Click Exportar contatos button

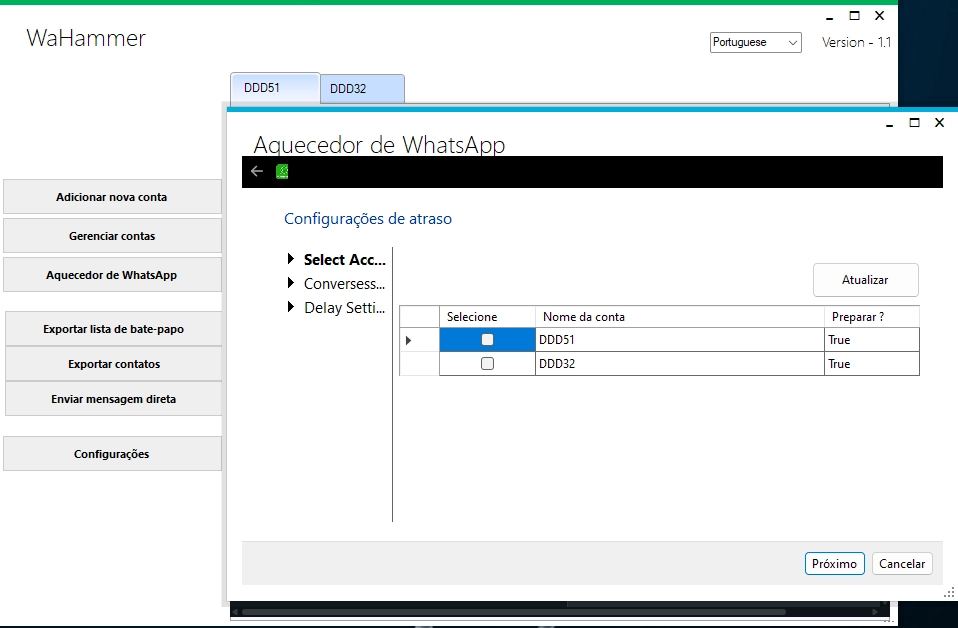113,364
